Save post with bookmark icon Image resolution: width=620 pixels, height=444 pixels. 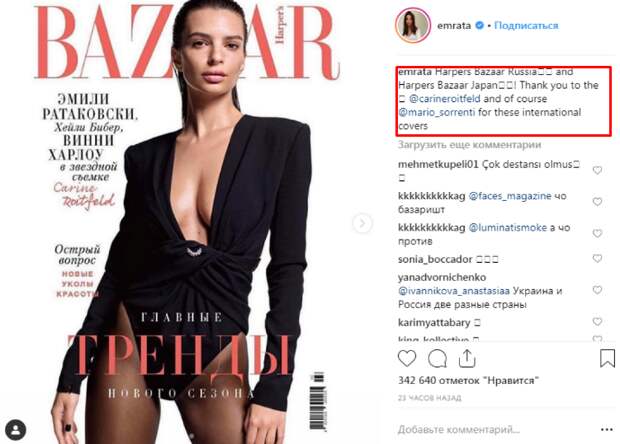[607, 358]
